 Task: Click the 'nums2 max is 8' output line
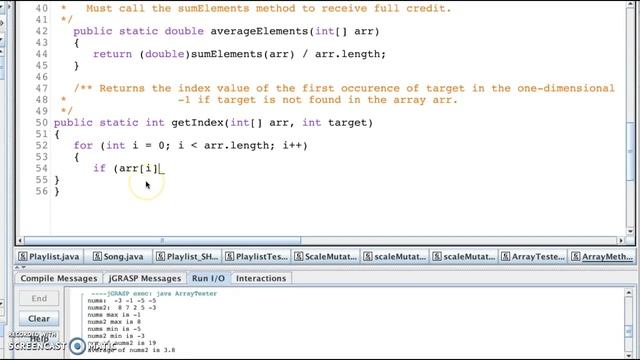coord(114,322)
